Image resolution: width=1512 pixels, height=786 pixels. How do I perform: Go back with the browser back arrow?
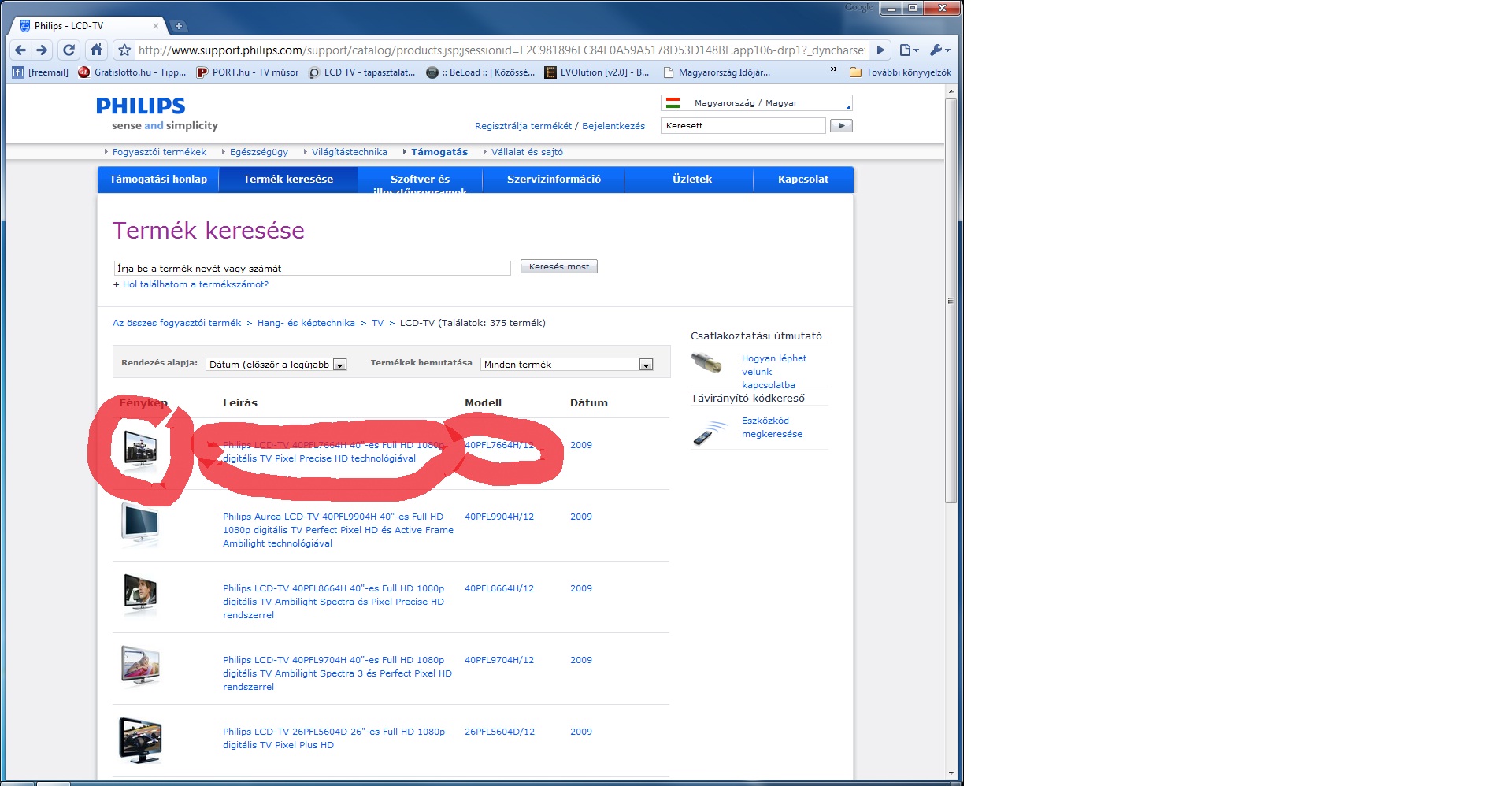20,50
